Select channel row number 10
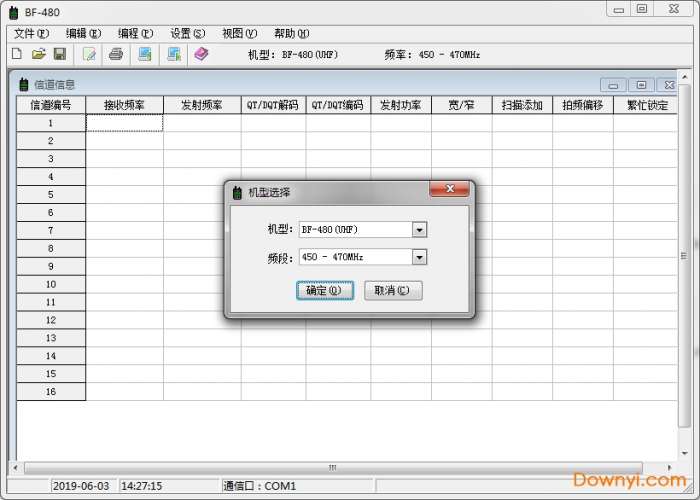 coord(51,284)
